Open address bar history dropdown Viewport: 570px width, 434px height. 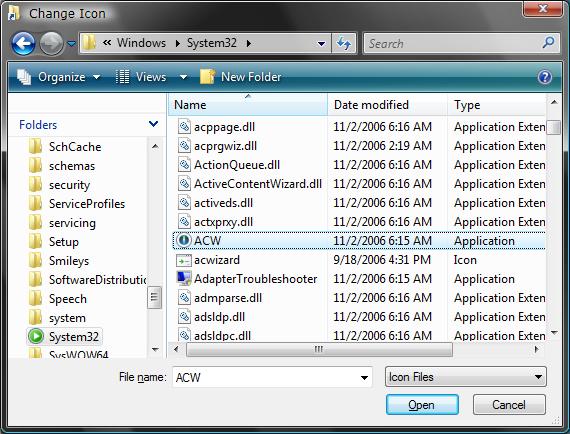pyautogui.click(x=321, y=44)
